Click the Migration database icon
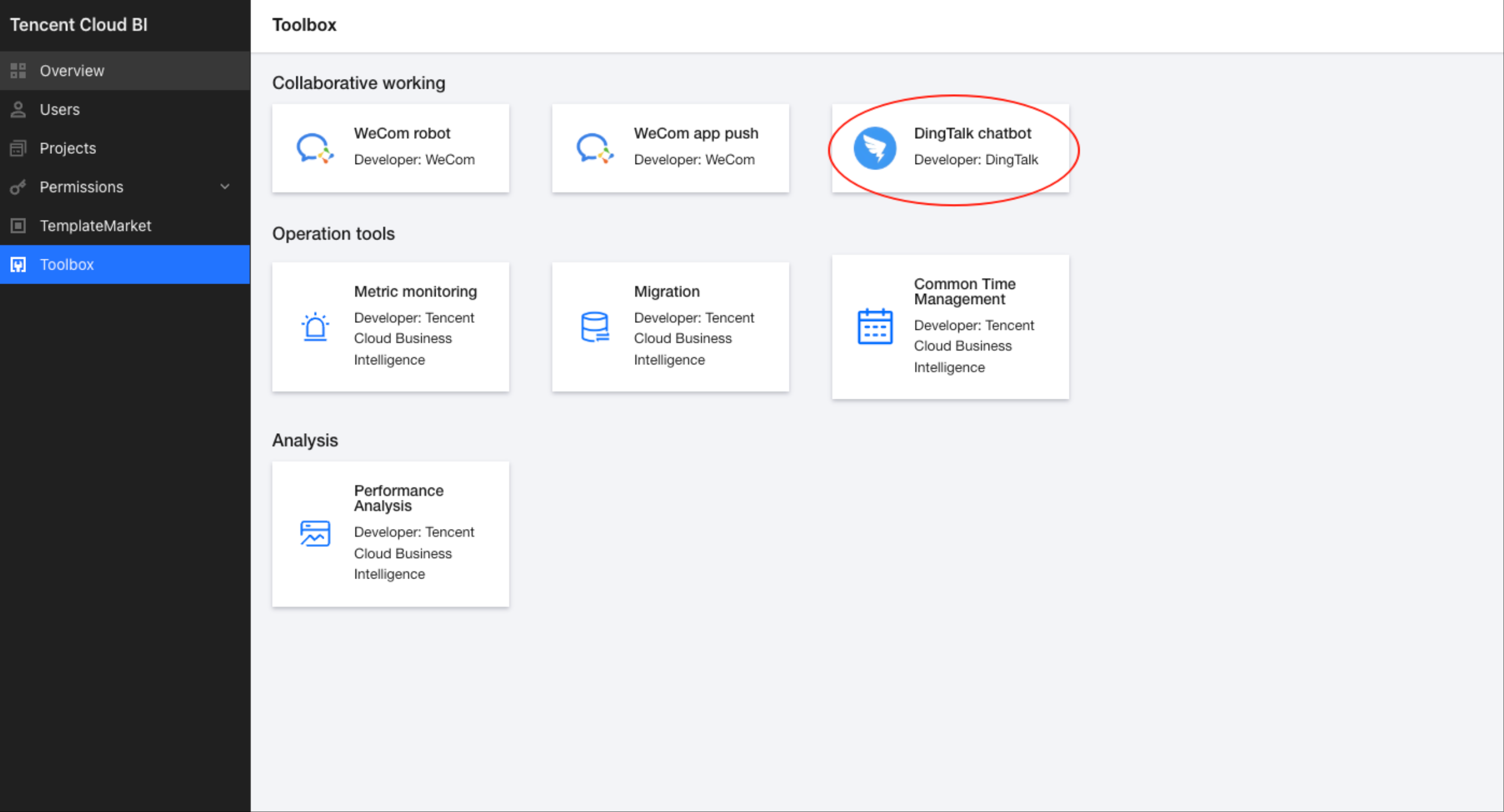 tap(594, 327)
